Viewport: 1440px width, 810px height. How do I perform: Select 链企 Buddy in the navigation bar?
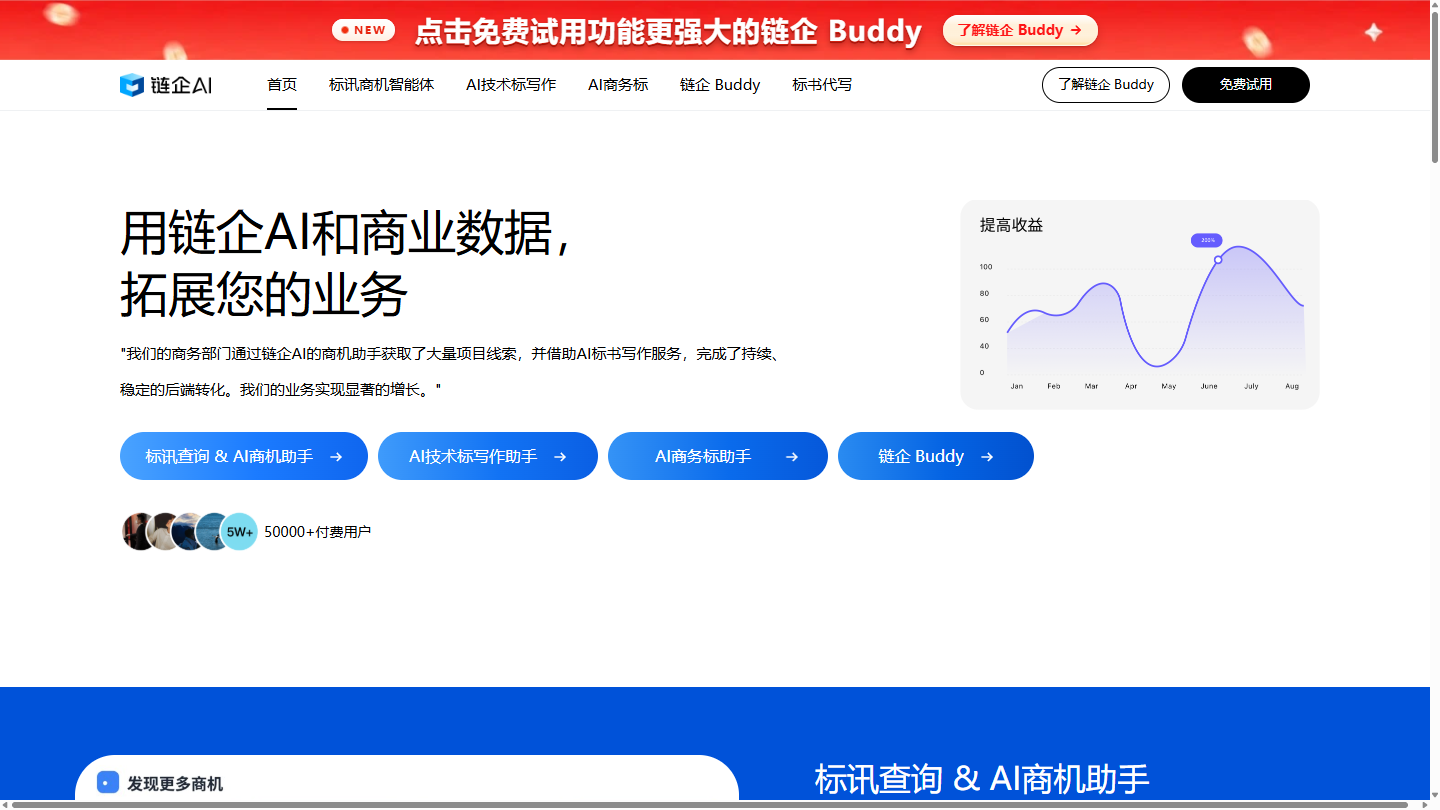720,85
